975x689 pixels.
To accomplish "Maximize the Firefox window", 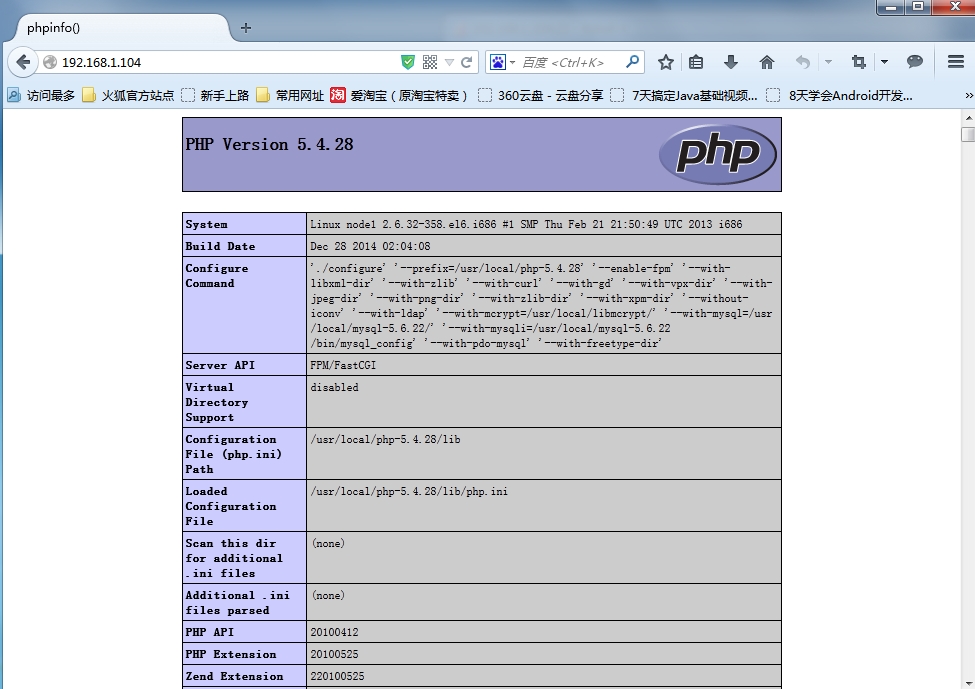I will pyautogui.click(x=918, y=6).
